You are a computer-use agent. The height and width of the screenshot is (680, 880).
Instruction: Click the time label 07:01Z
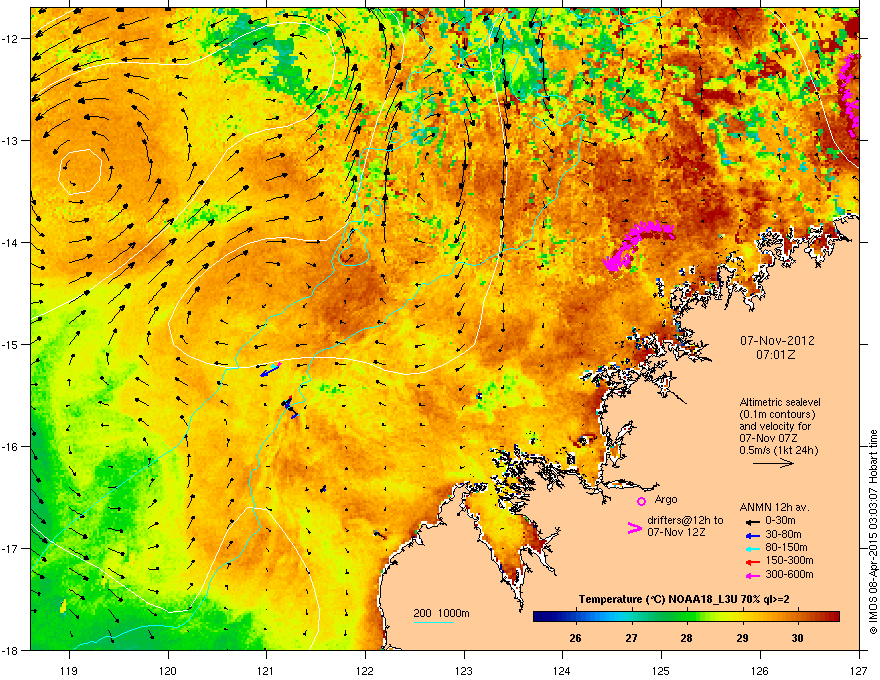(x=776, y=355)
